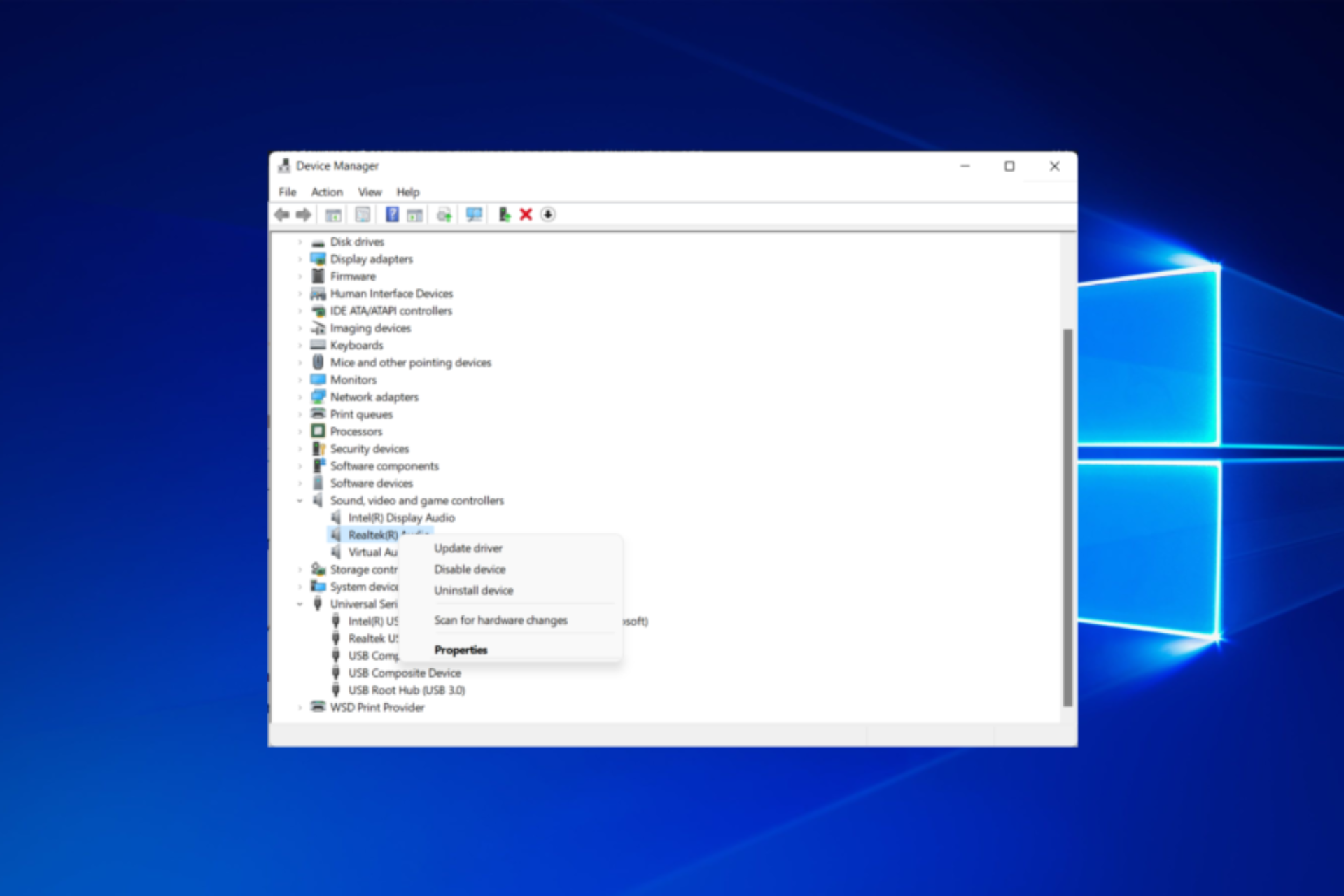Click the Uninstall device red X toolbar icon
Viewport: 1344px width, 896px height.
pos(526,215)
